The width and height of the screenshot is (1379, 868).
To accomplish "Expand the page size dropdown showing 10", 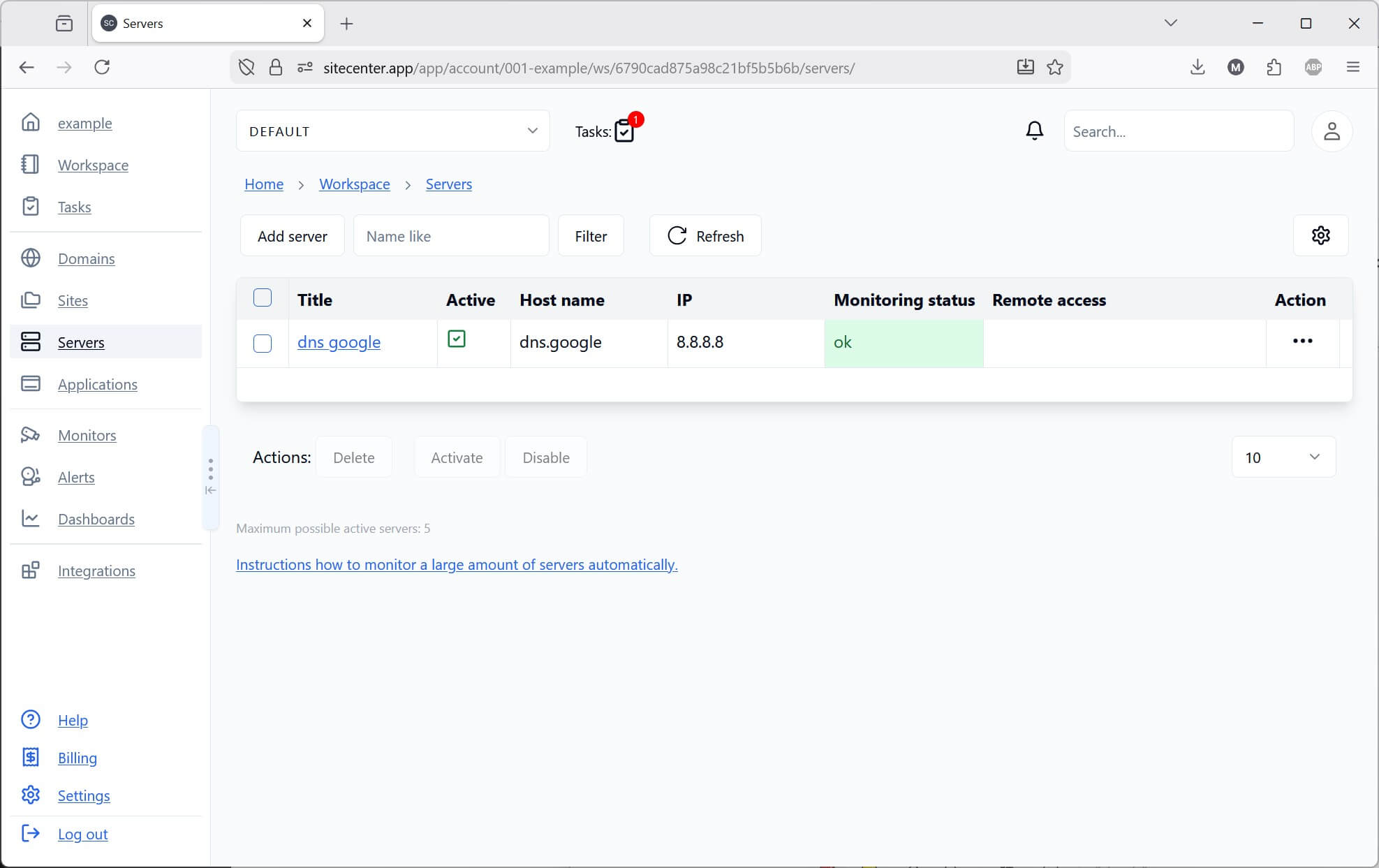I will point(1283,457).
